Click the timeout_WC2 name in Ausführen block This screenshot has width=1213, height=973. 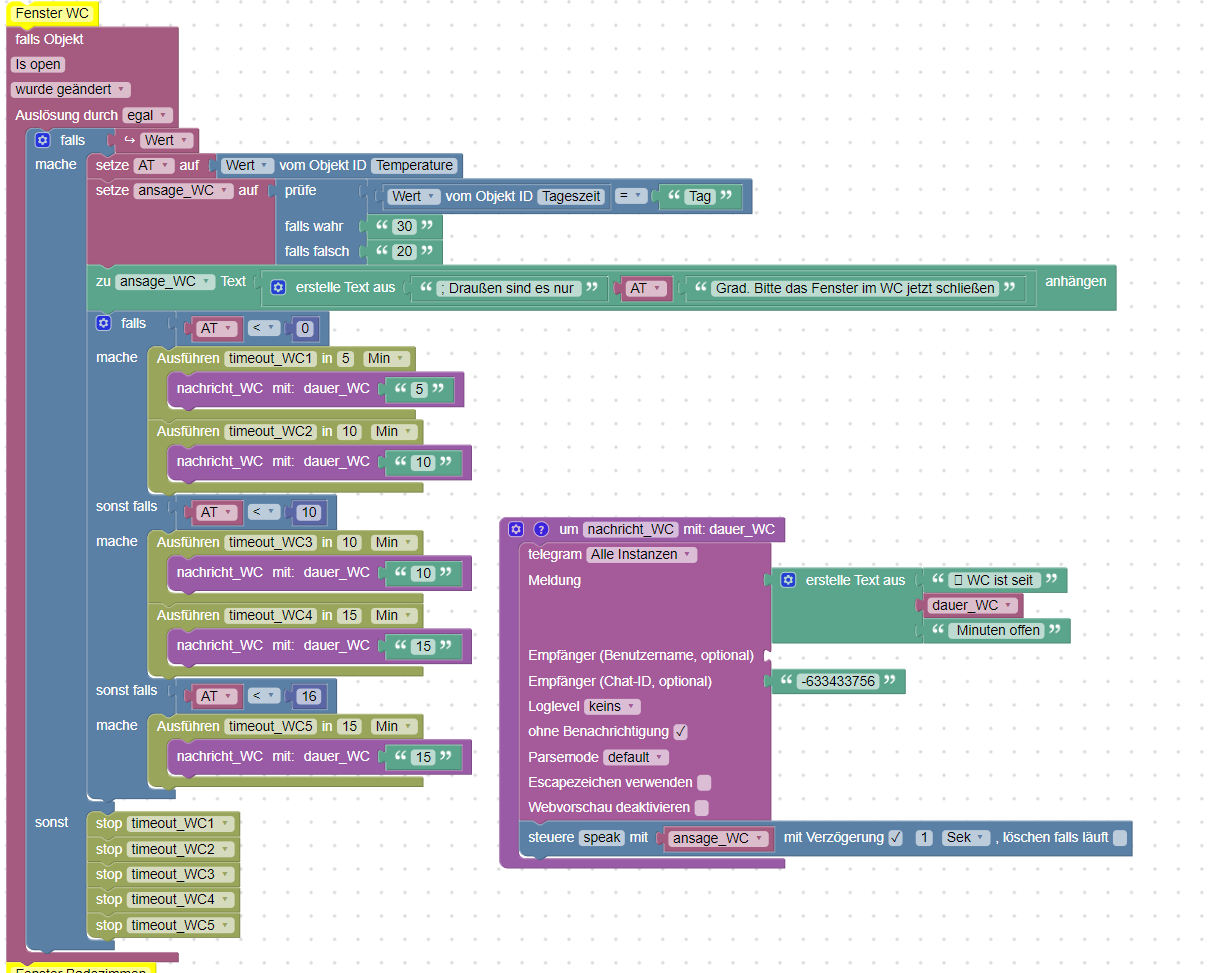270,431
